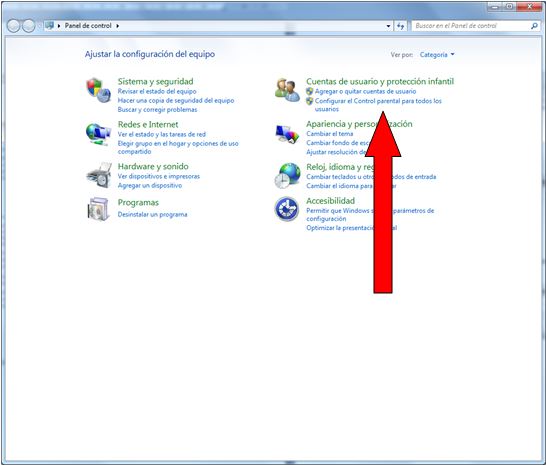Image resolution: width=546 pixels, height=465 pixels.
Task: Open Agregar o quitar cuentas de usuario
Action: 365,91
